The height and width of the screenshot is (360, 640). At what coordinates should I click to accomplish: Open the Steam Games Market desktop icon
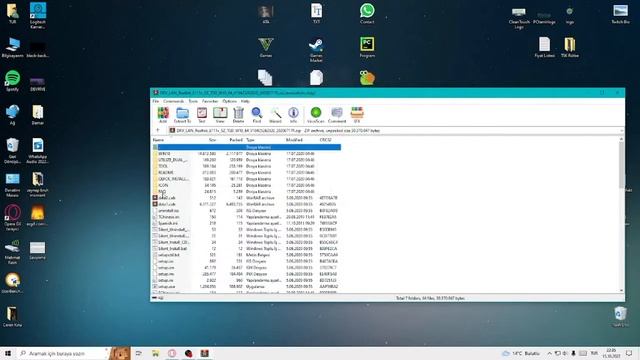[x=316, y=50]
